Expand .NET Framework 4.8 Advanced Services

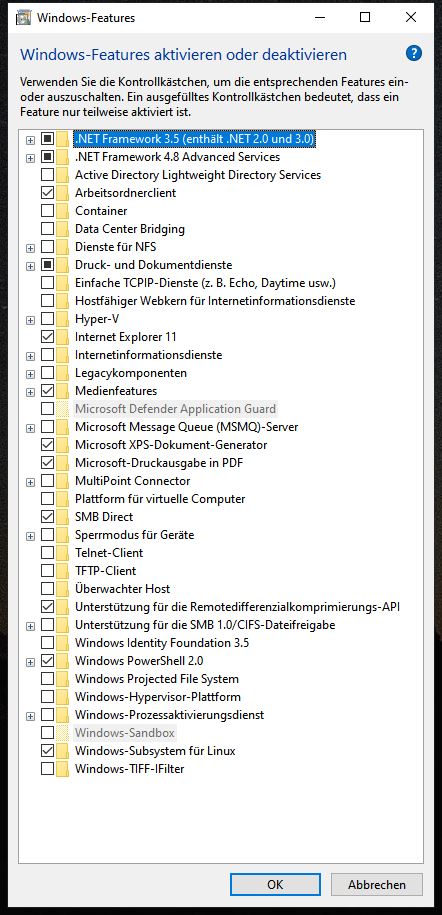30,158
